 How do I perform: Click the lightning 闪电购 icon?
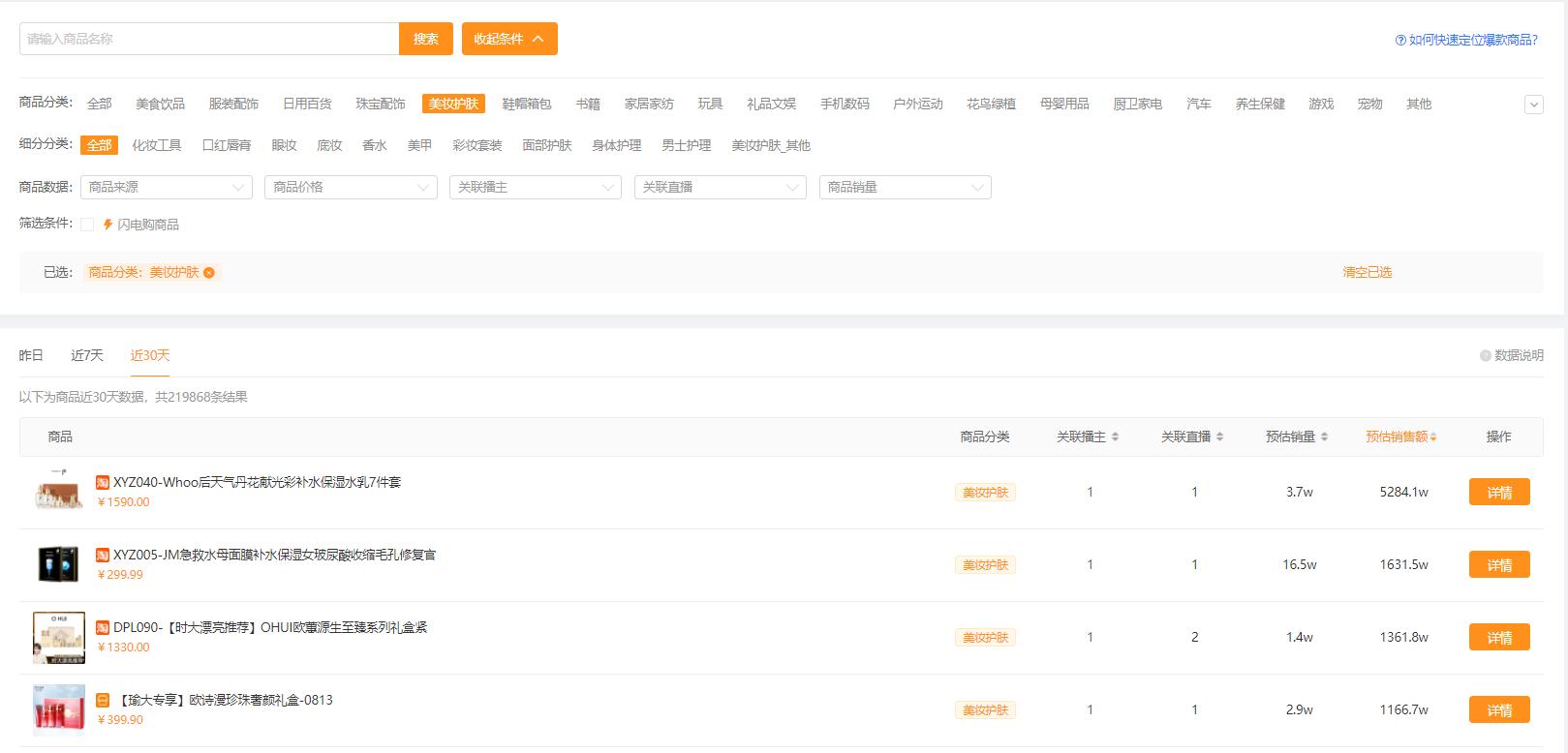click(x=108, y=225)
